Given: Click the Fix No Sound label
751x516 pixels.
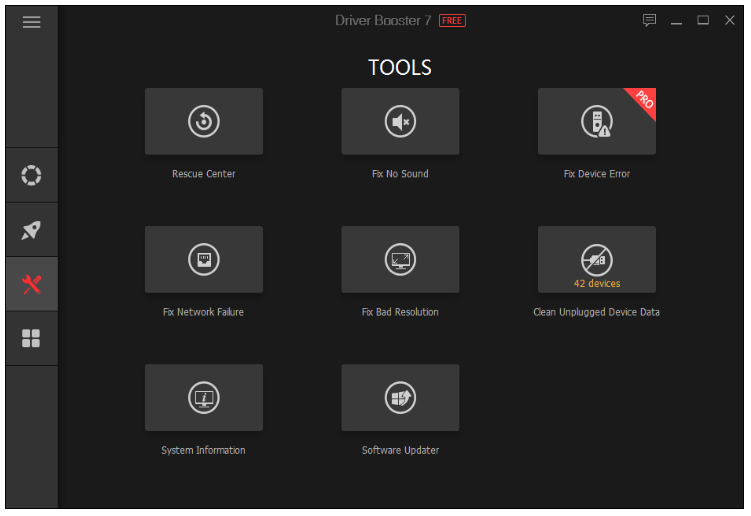Looking at the screenshot, I should coord(400,174).
